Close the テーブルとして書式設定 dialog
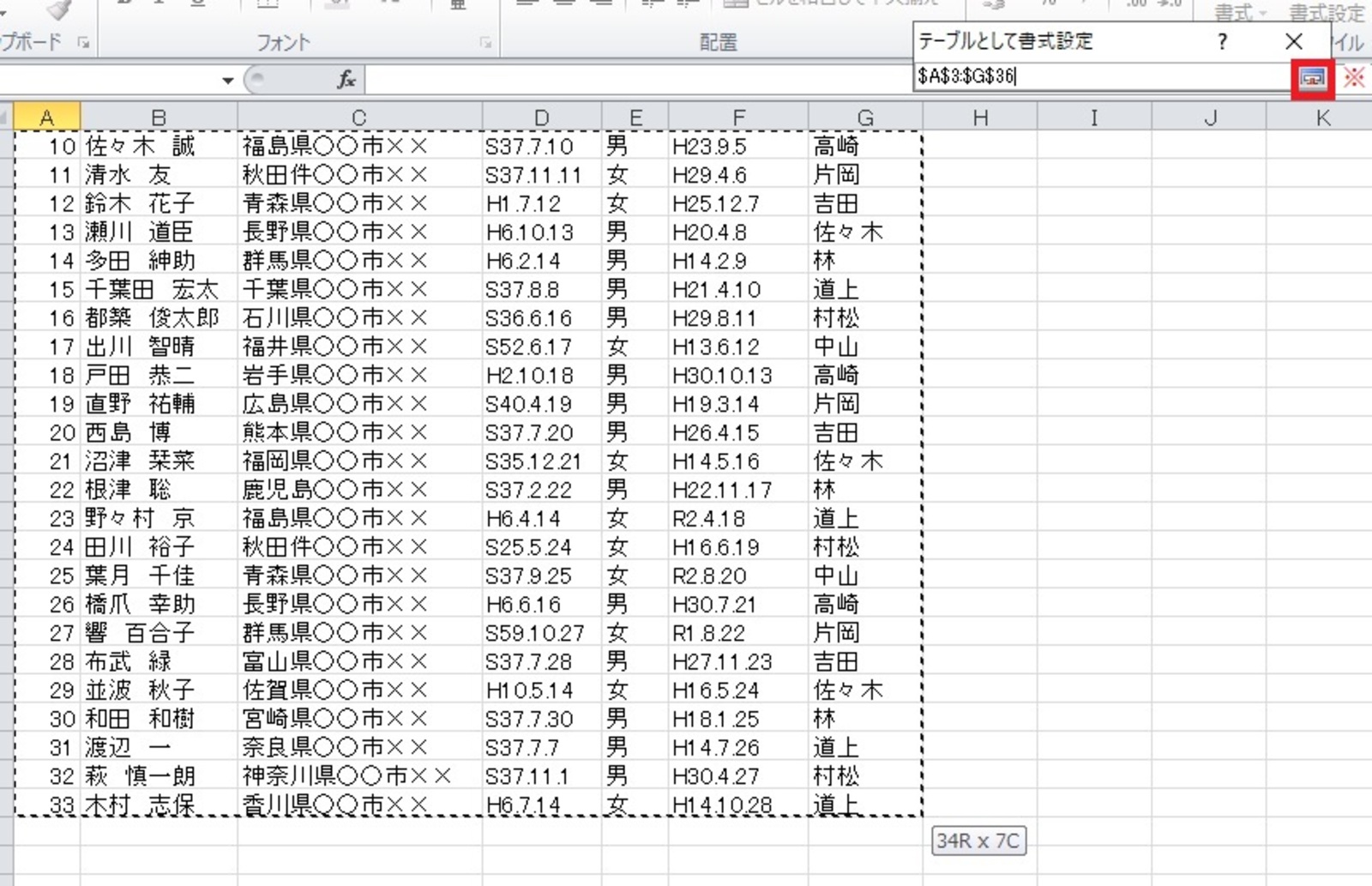Screen dimensions: 1372x886 [x=1294, y=41]
